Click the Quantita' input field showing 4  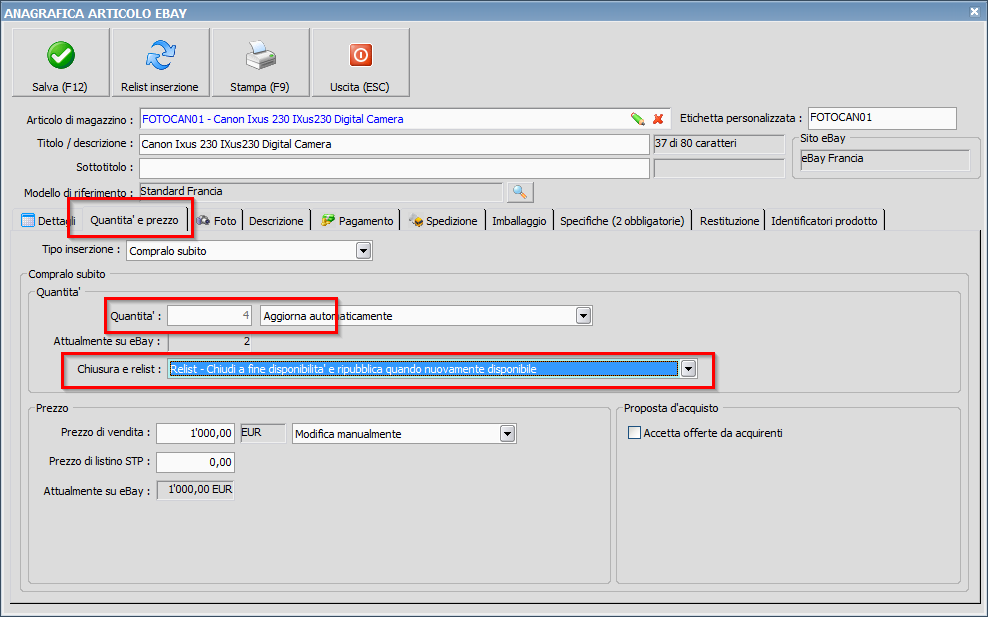(209, 316)
